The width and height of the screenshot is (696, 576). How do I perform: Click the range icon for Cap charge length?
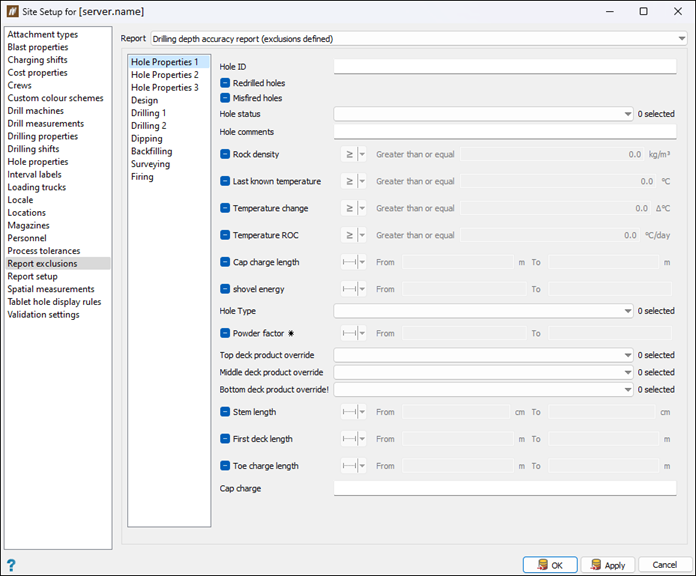click(x=348, y=262)
